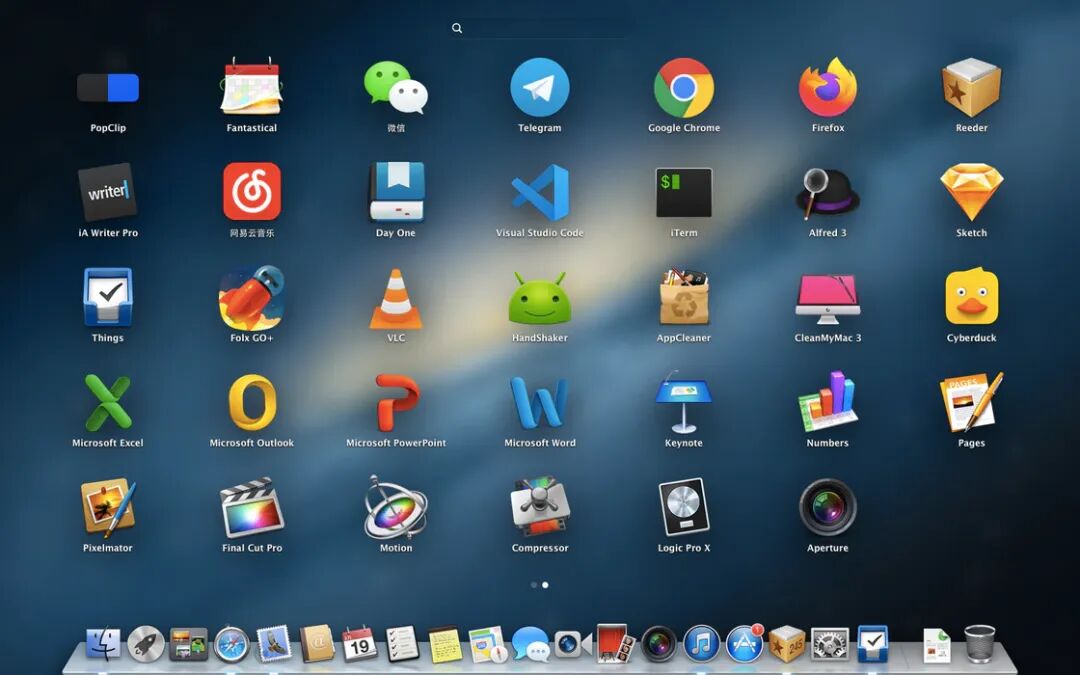This screenshot has height=675, width=1080.
Task: Launch Microsoft Excel
Action: [108, 403]
